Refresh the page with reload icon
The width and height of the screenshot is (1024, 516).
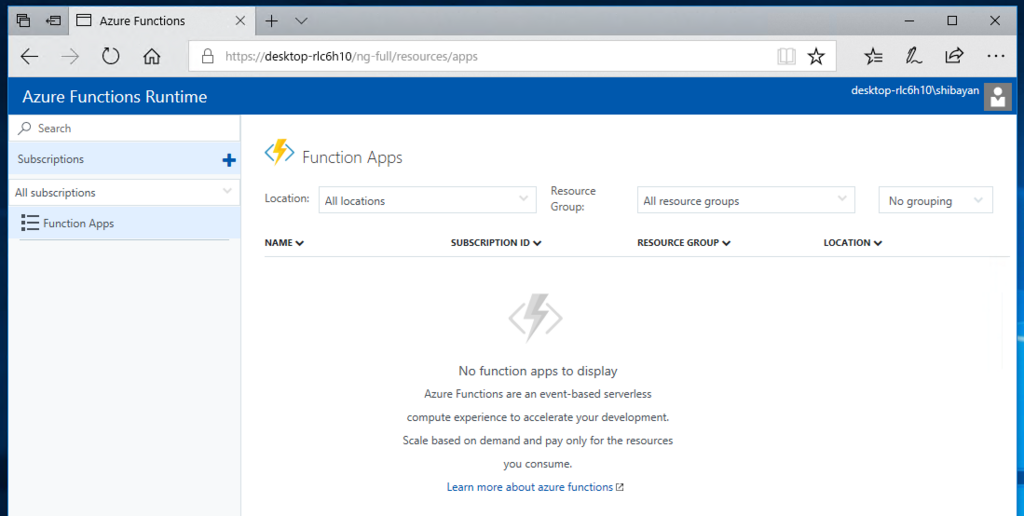110,56
